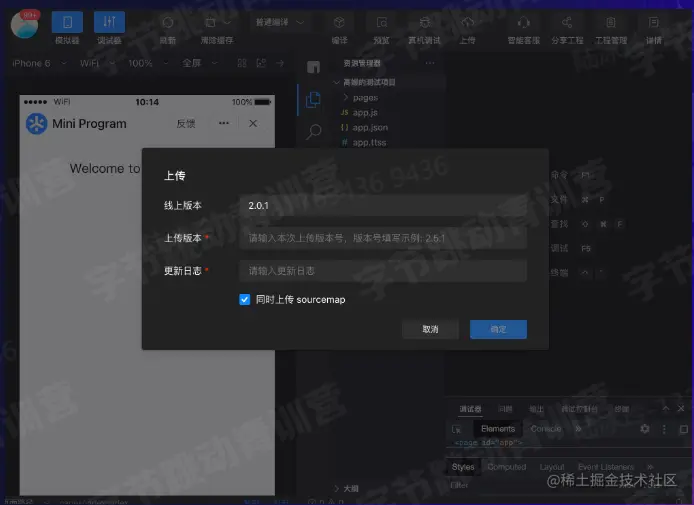
Task: Click the 预览 preview icon
Action: [x=382, y=22]
